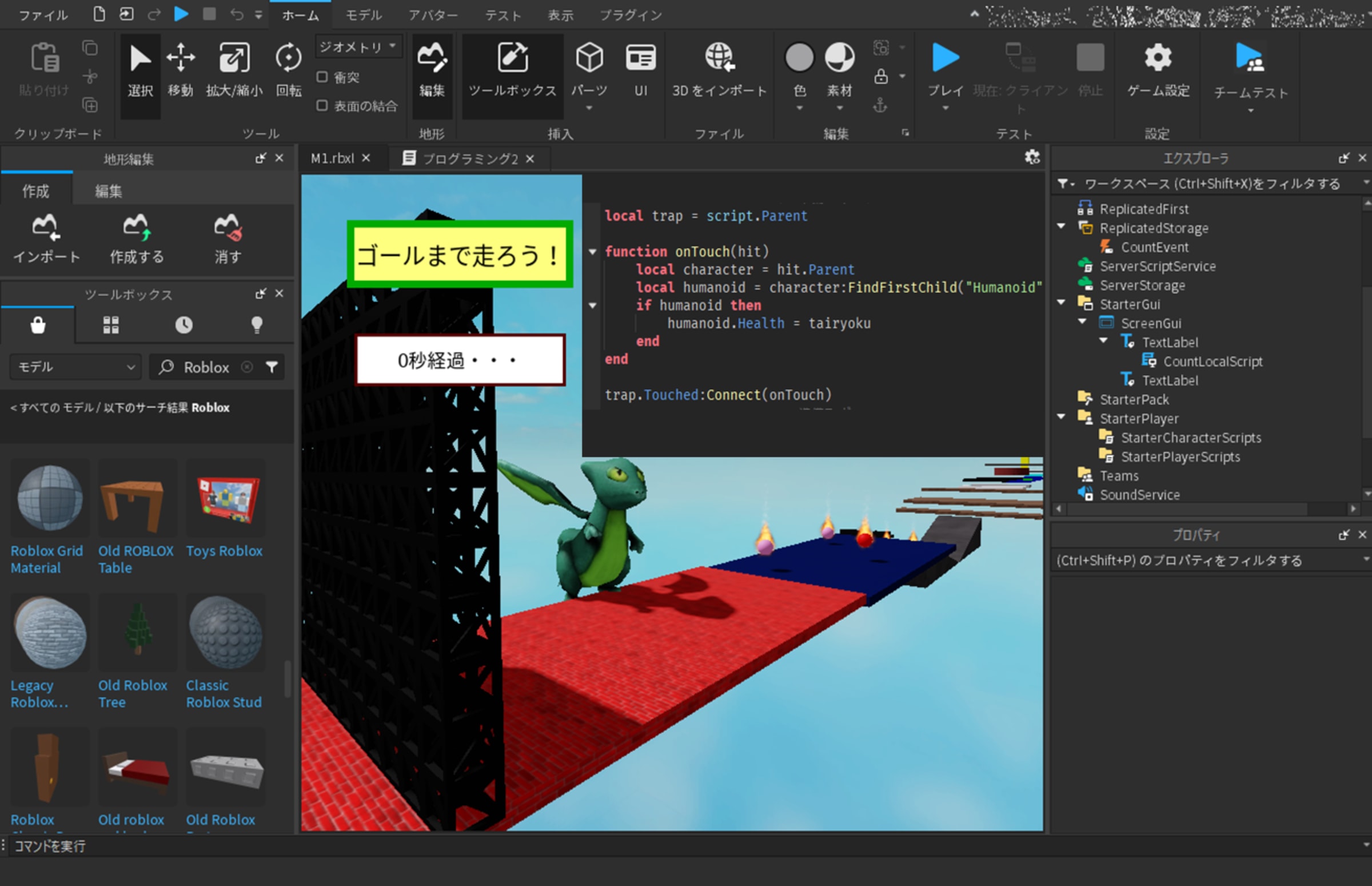Image resolution: width=1372 pixels, height=886 pixels.
Task: Collapse the ReplicatedStorage tree node
Action: pos(1061,227)
